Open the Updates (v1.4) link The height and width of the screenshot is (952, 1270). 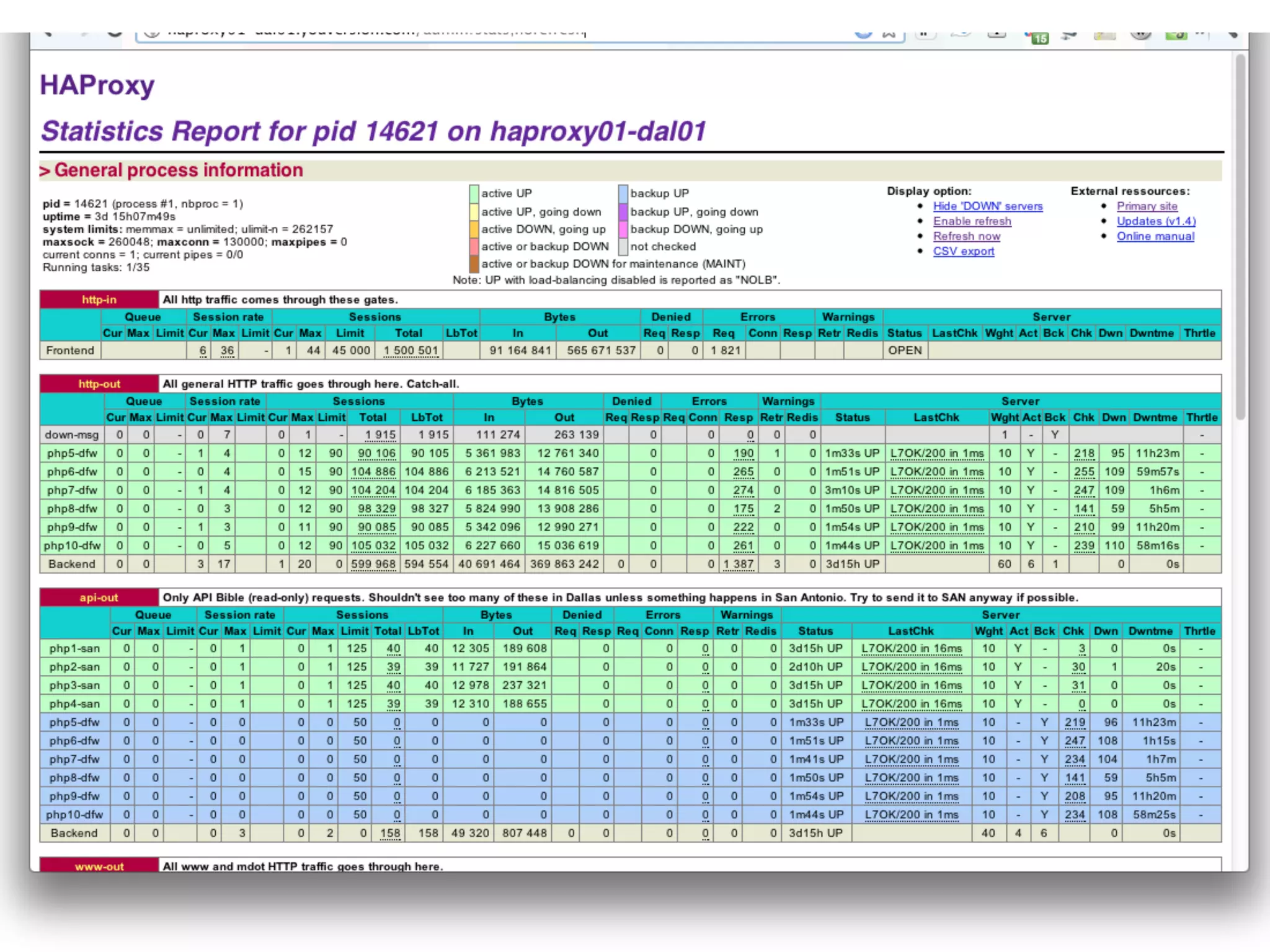(x=1156, y=221)
